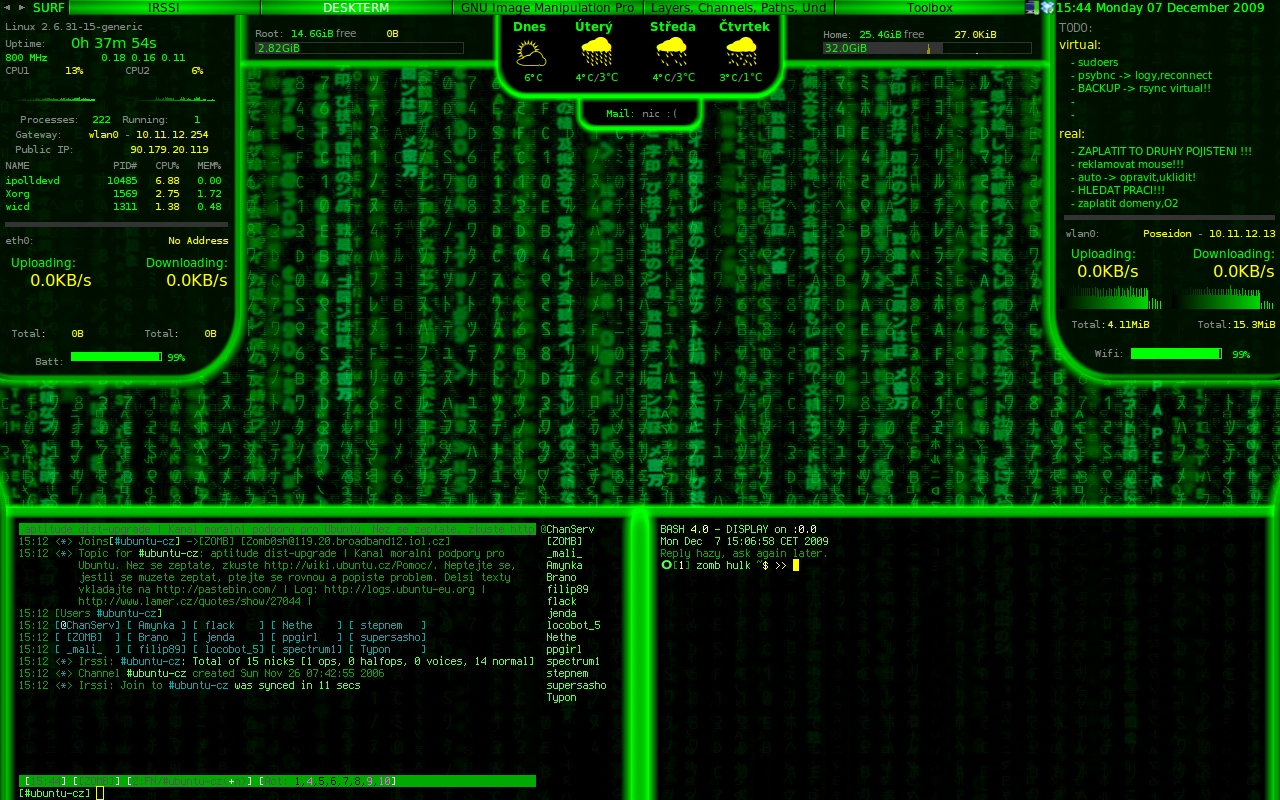Click the 'BASH 4.0 - DISPLAY on :0.0' header
1280x800 pixels.
pyautogui.click(x=738, y=529)
